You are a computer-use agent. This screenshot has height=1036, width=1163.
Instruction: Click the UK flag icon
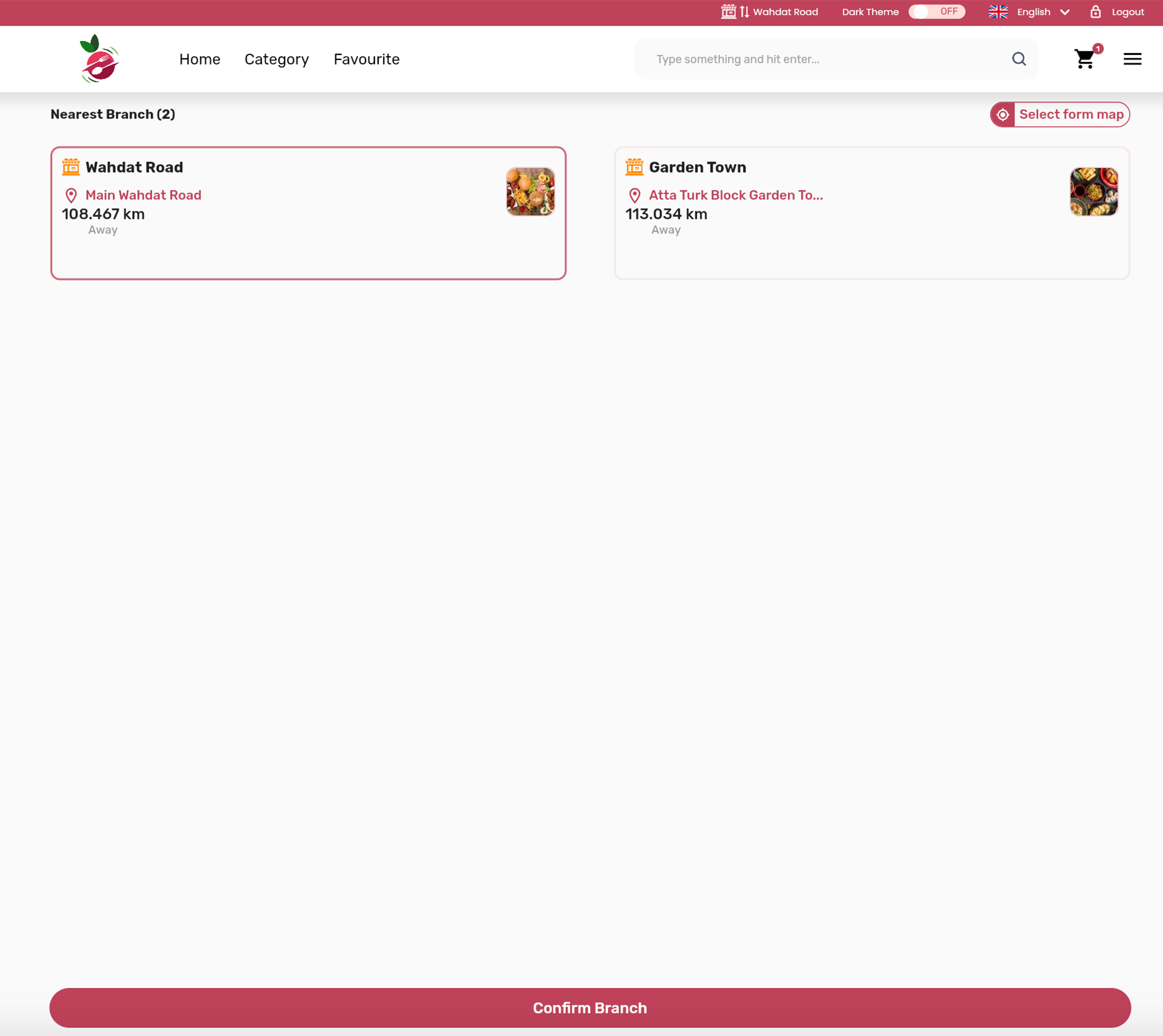pos(997,11)
